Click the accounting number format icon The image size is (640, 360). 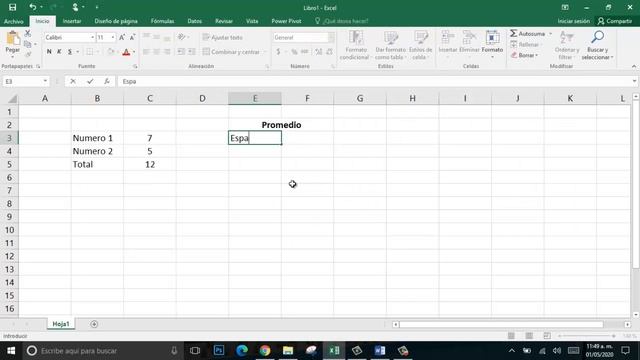pyautogui.click(x=278, y=52)
